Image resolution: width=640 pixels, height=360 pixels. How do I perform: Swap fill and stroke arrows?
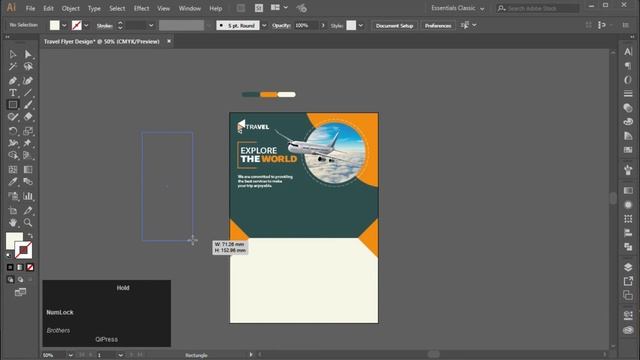[x=30, y=236]
